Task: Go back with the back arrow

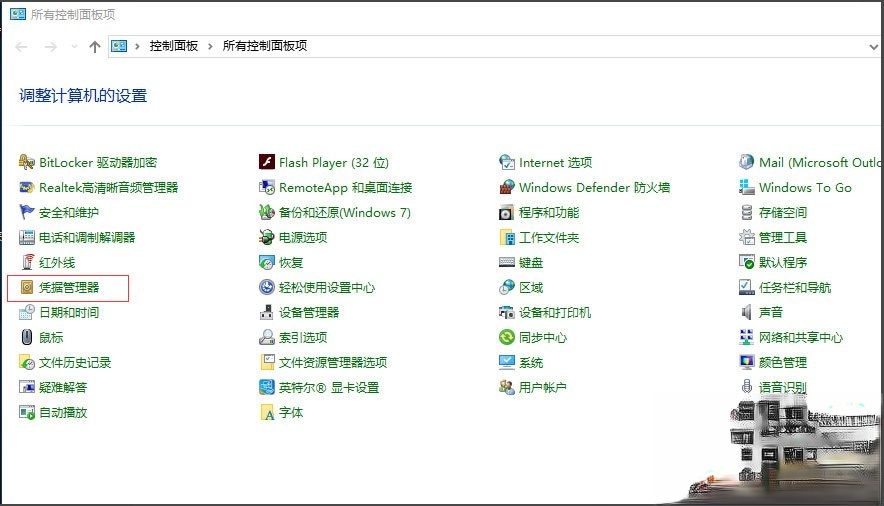Action: coord(21,47)
